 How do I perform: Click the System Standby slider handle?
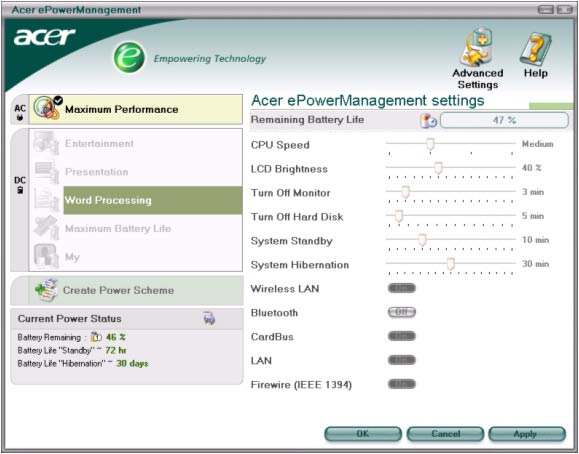click(422, 240)
